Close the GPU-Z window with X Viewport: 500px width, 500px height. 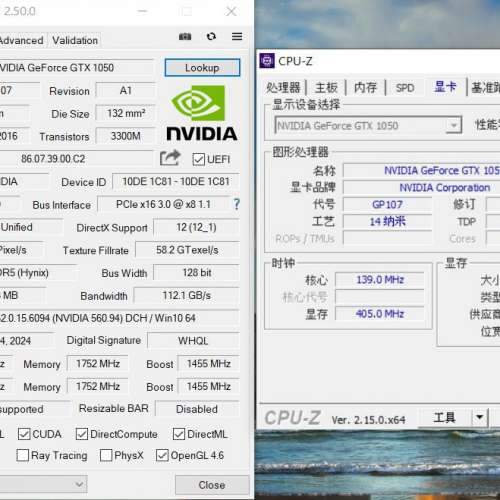(x=231, y=11)
